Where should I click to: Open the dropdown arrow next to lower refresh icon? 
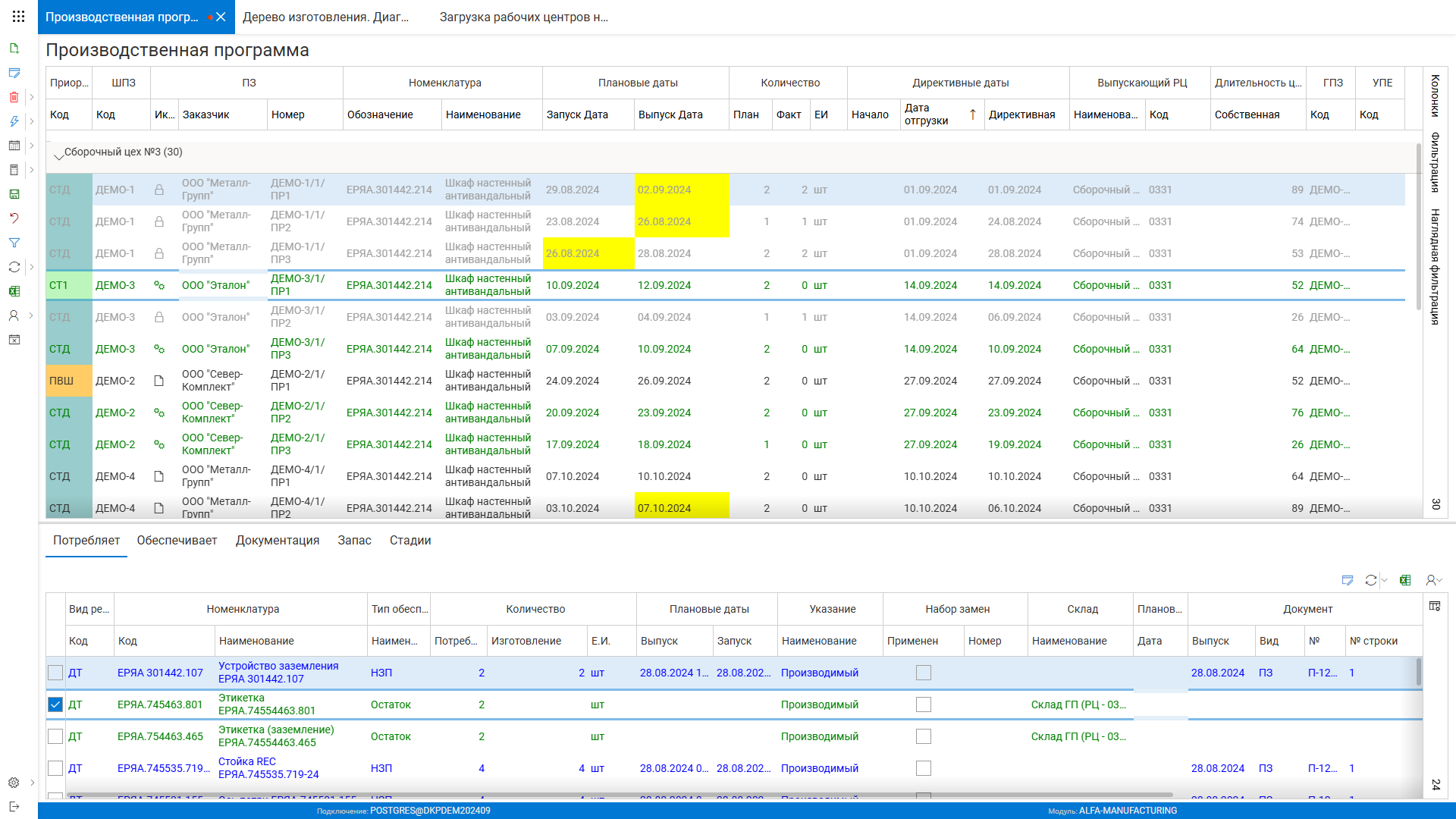pyautogui.click(x=1385, y=580)
